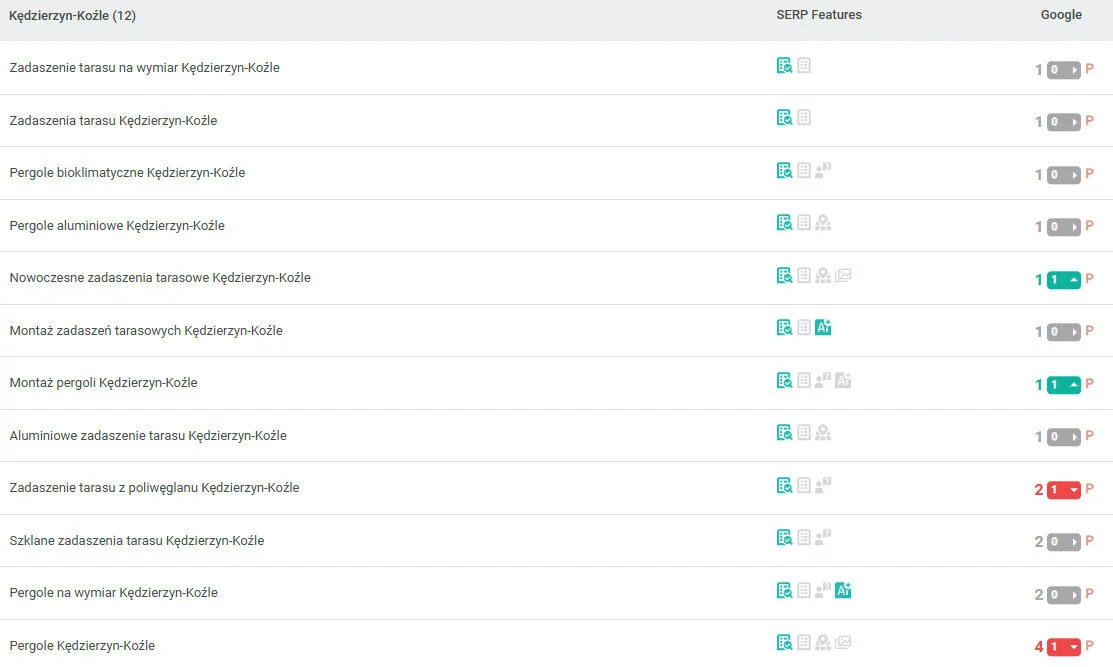Click the images icon in Nowoczesne zadaszenia tarasowe row

coord(843,275)
